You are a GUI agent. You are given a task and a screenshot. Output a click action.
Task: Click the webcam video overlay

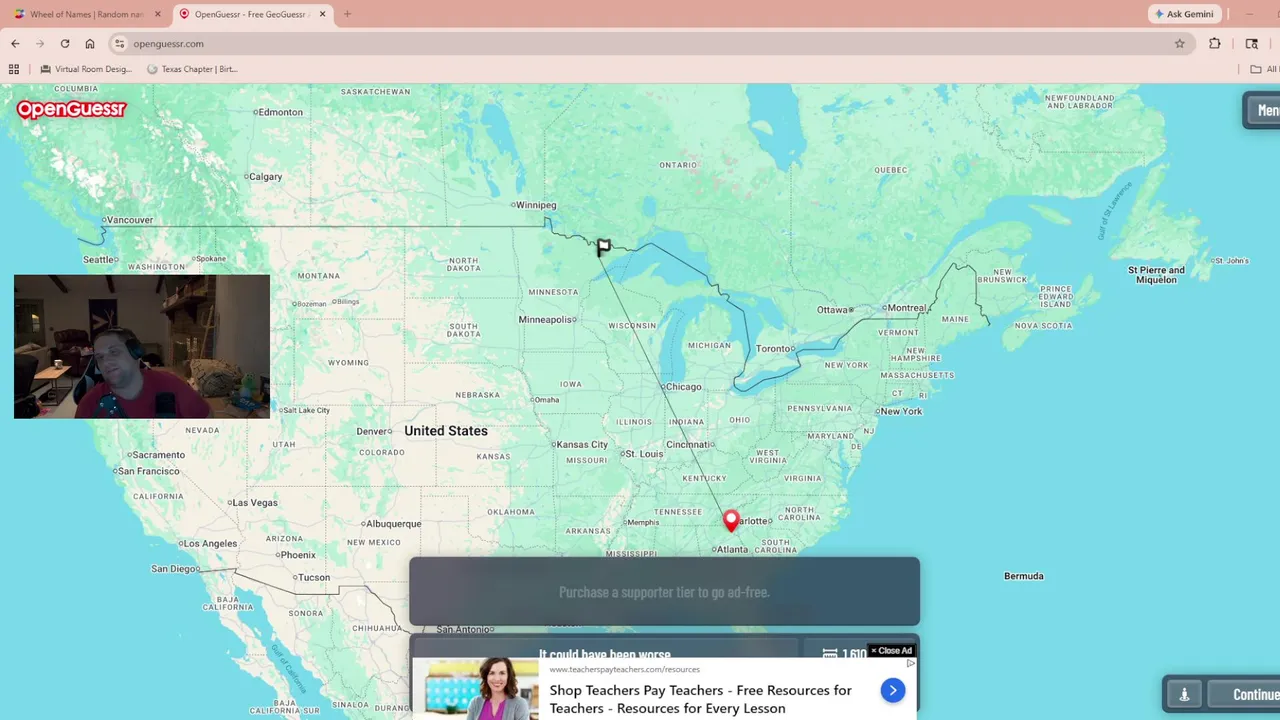(142, 346)
